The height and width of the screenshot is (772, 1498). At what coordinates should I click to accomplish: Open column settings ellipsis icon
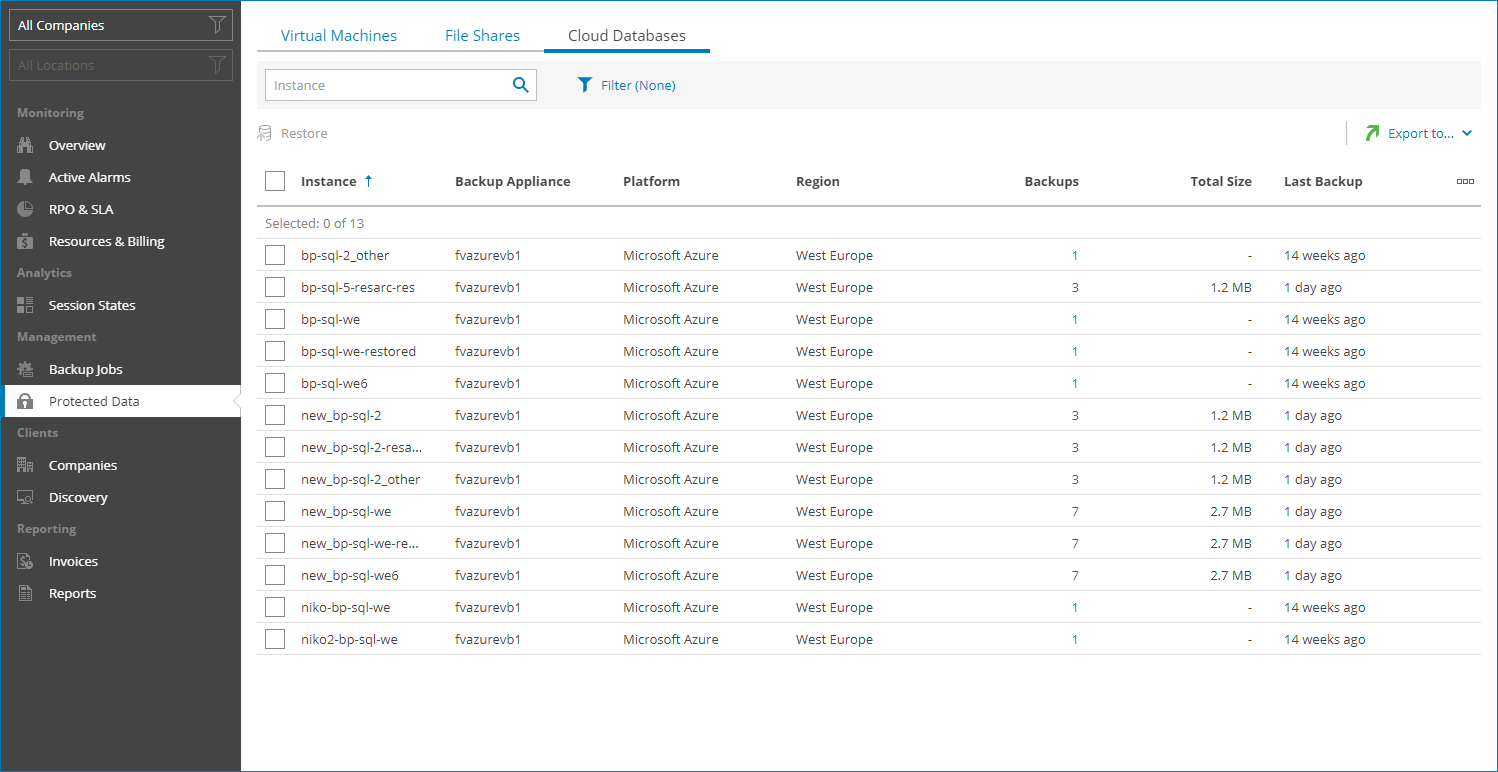click(1465, 181)
